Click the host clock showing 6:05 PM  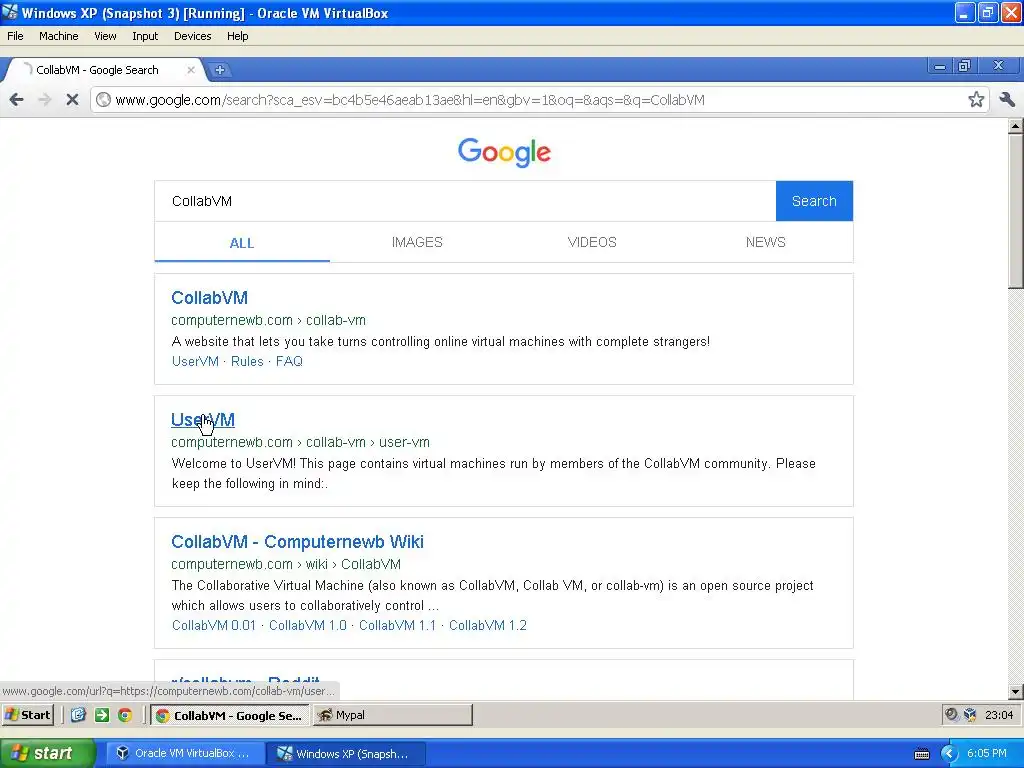point(987,754)
